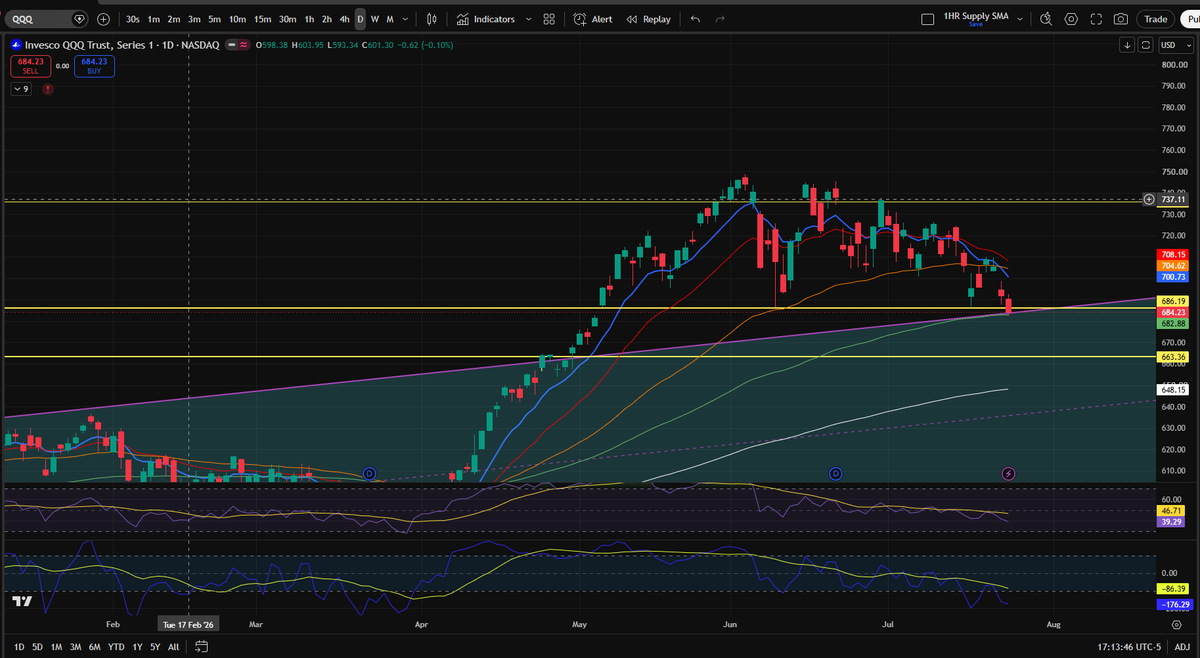Switch to 2m interval
Screen dimensions: 1200x658
[x=174, y=19]
